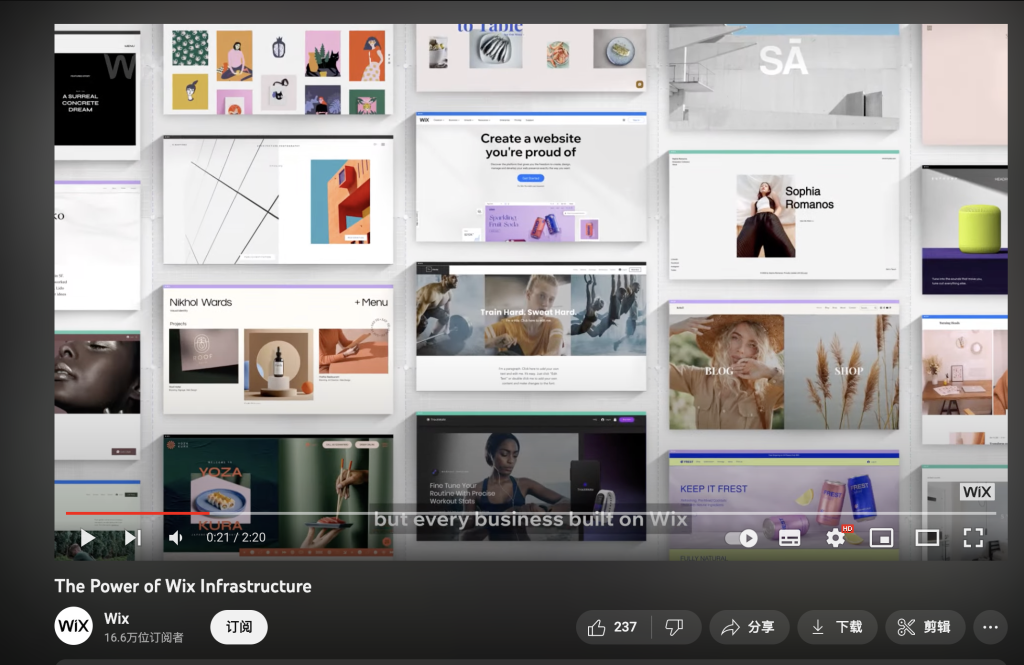The width and height of the screenshot is (1024, 665).
Task: Download the video via 下载
Action: click(837, 627)
